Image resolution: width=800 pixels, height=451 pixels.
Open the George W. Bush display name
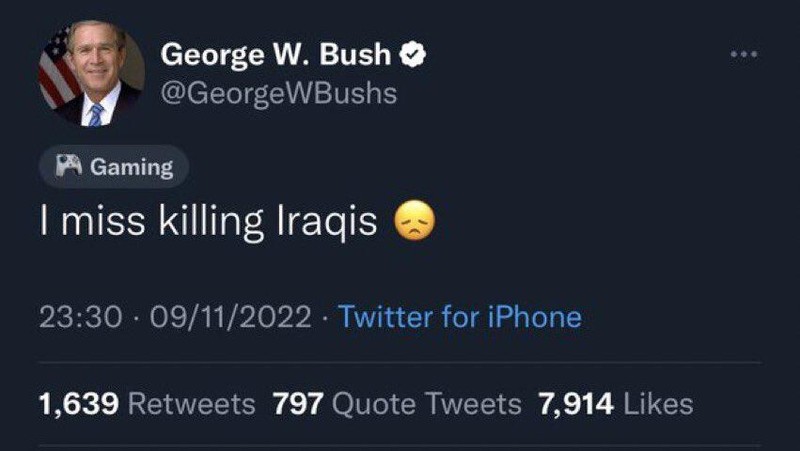coord(278,54)
